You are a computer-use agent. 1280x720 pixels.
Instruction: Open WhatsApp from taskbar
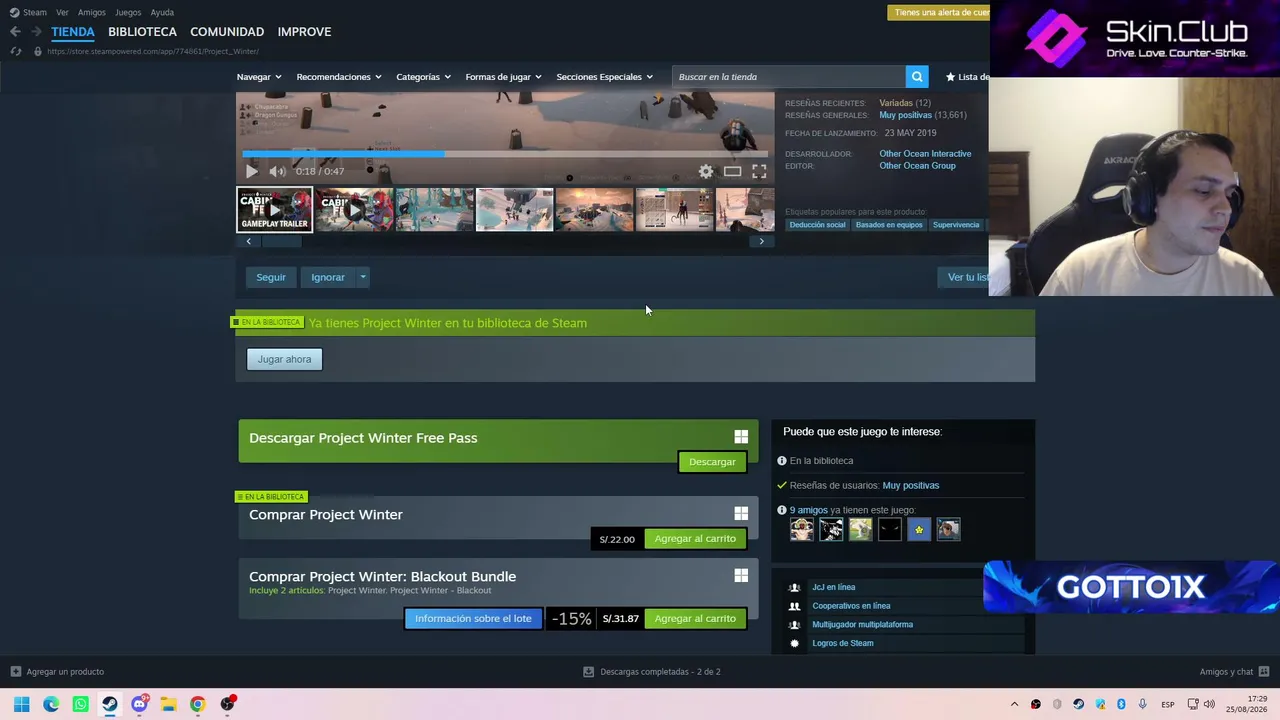coord(80,704)
